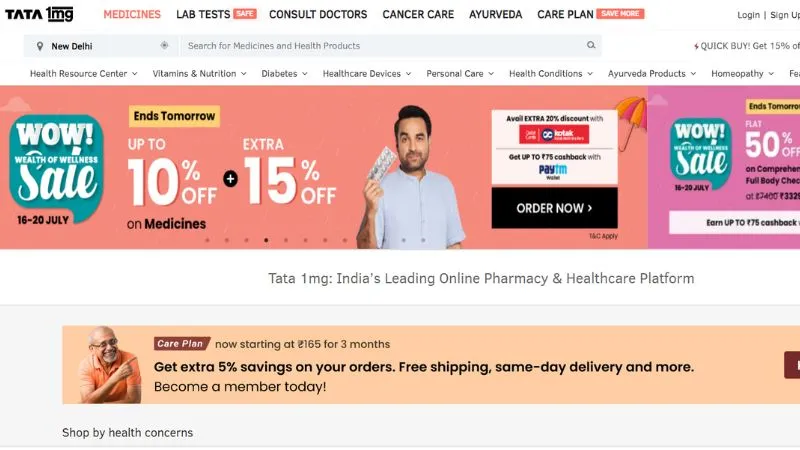
Task: Select the active fourth carousel dot
Action: click(266, 240)
